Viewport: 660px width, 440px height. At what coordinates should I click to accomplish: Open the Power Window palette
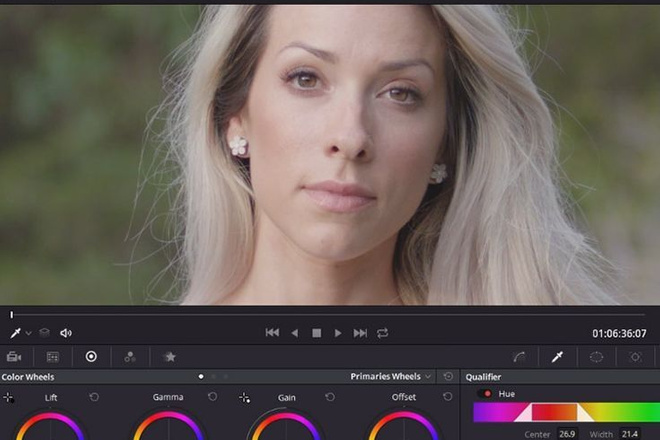(596, 357)
